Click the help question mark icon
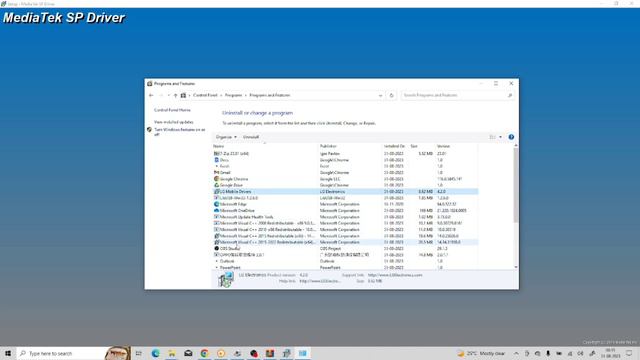This screenshot has height=360, width=640. point(511,137)
